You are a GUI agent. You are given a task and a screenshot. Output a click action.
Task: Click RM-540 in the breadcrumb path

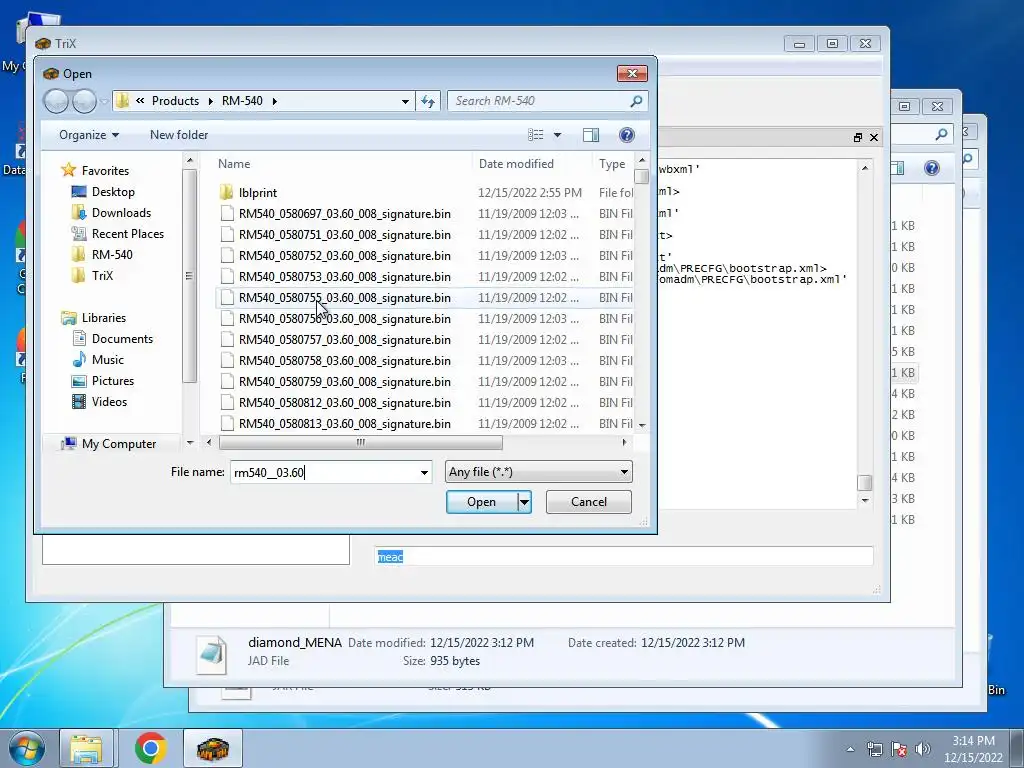click(242, 101)
